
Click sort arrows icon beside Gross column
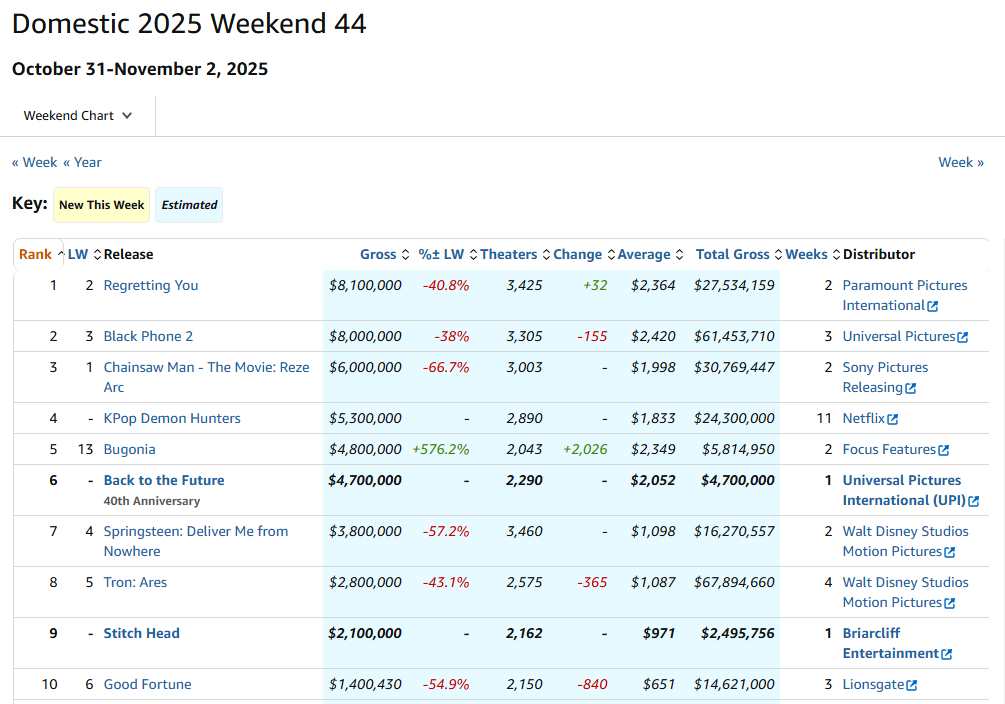405,255
